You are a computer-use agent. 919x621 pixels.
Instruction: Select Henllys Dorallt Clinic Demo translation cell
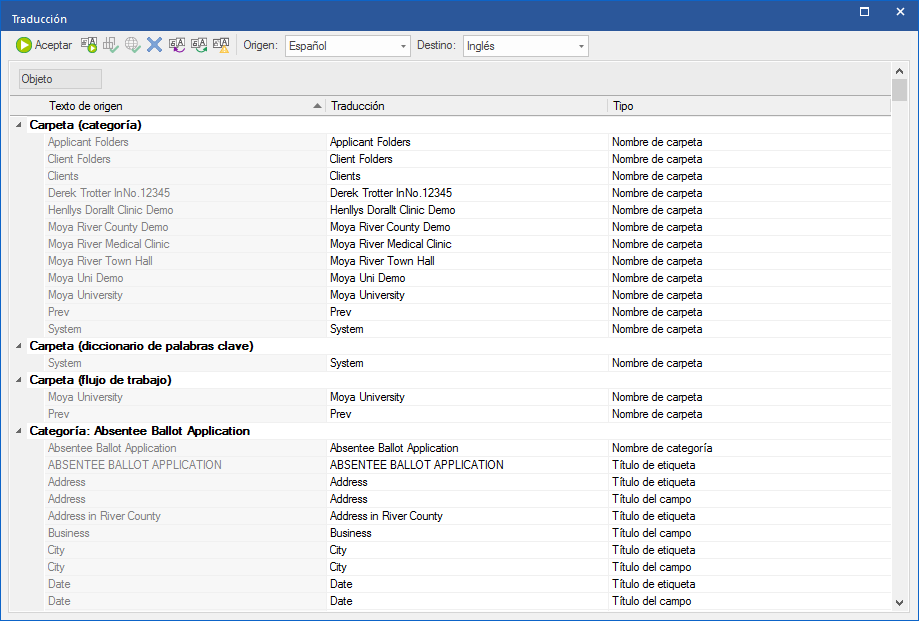tap(467, 210)
